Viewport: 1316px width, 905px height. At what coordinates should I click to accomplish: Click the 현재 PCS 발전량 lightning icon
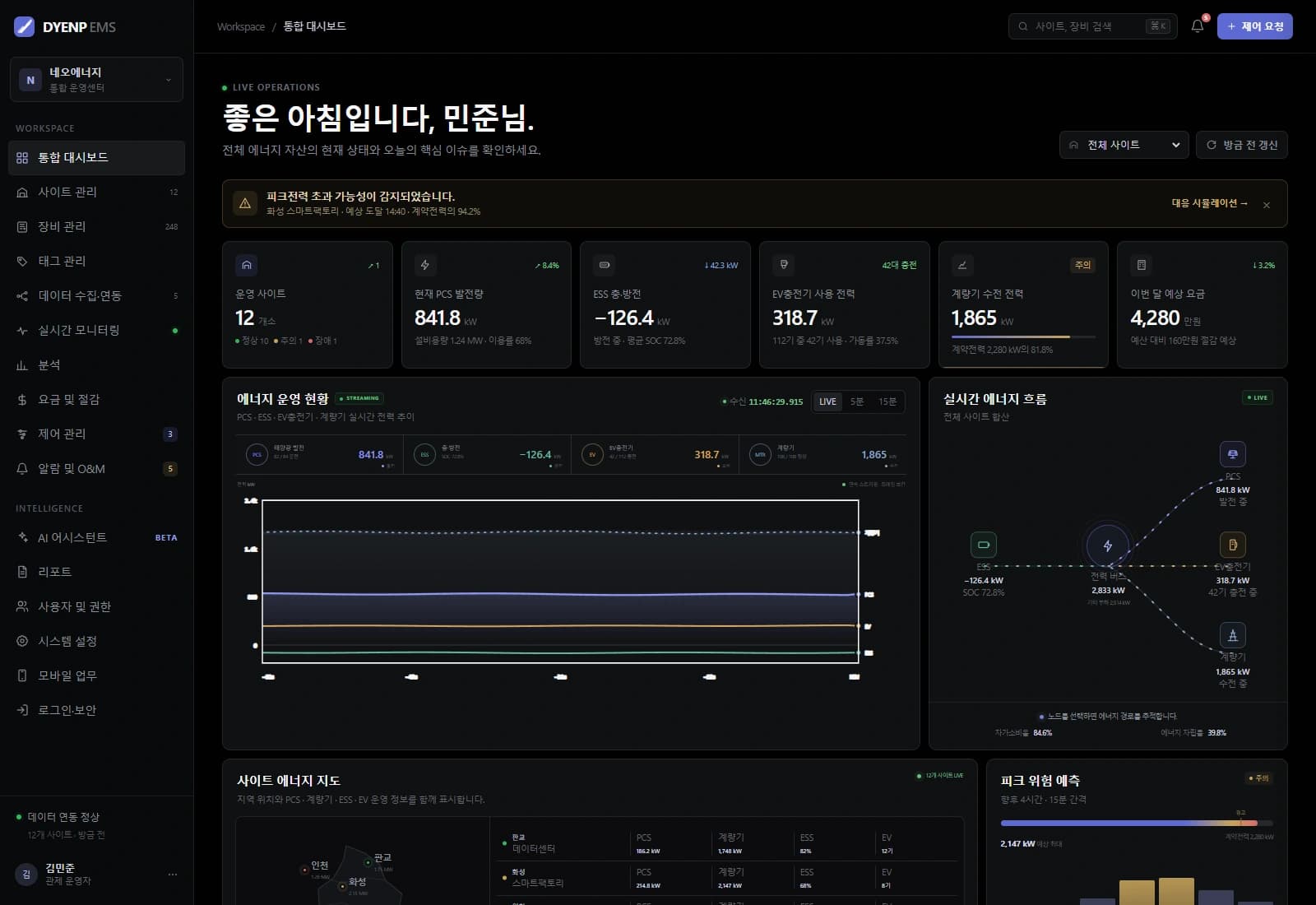(x=425, y=265)
